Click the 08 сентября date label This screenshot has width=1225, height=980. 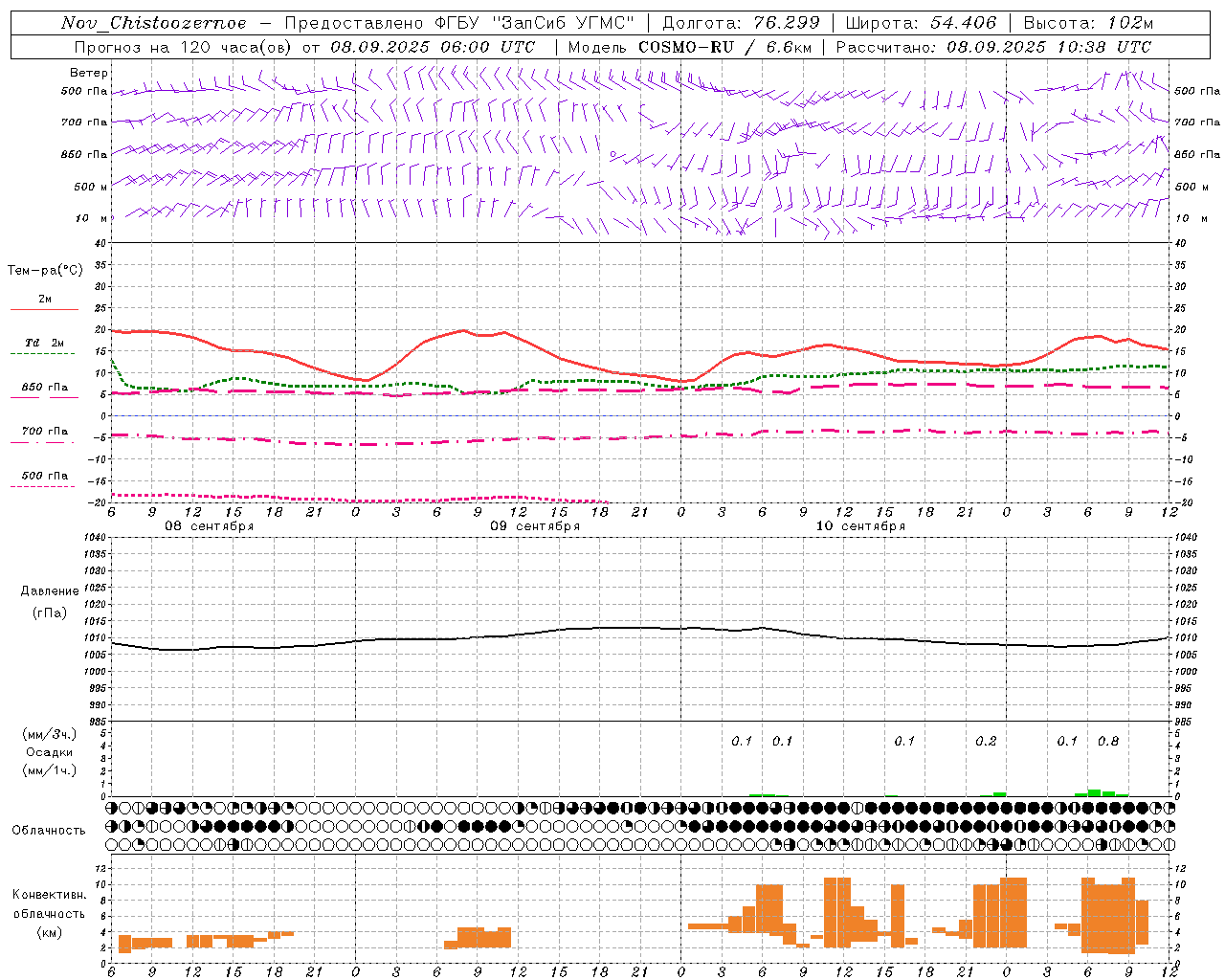(x=209, y=526)
